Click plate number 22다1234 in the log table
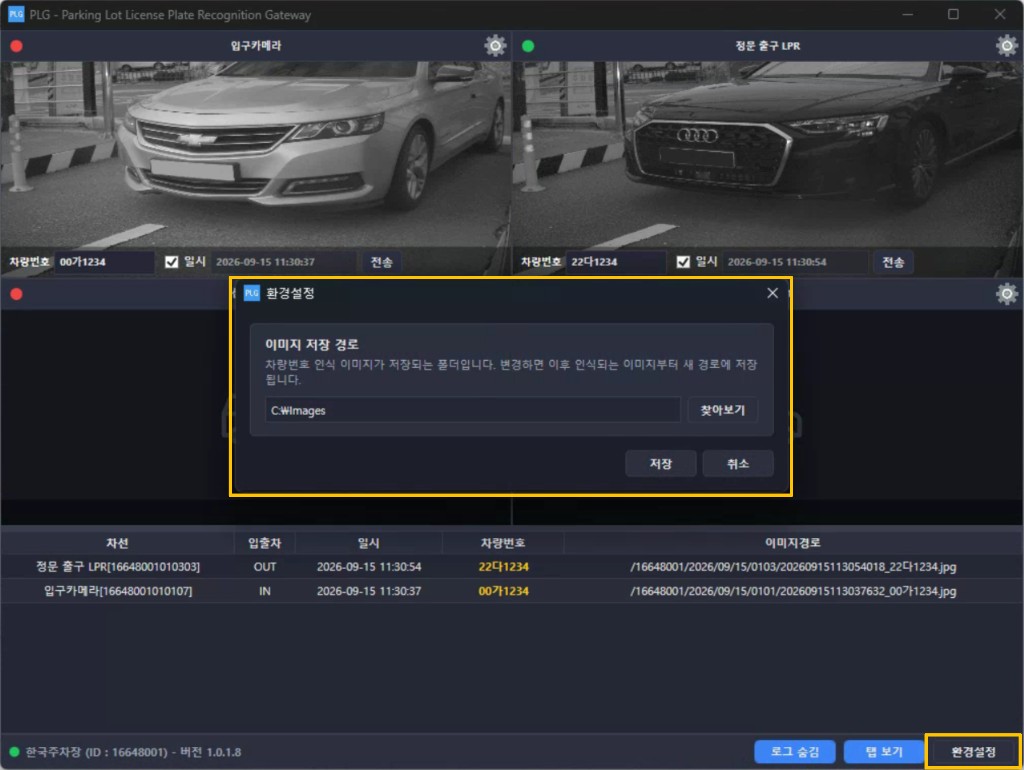Screen dimensions: 1024x770 pyautogui.click(x=503, y=567)
